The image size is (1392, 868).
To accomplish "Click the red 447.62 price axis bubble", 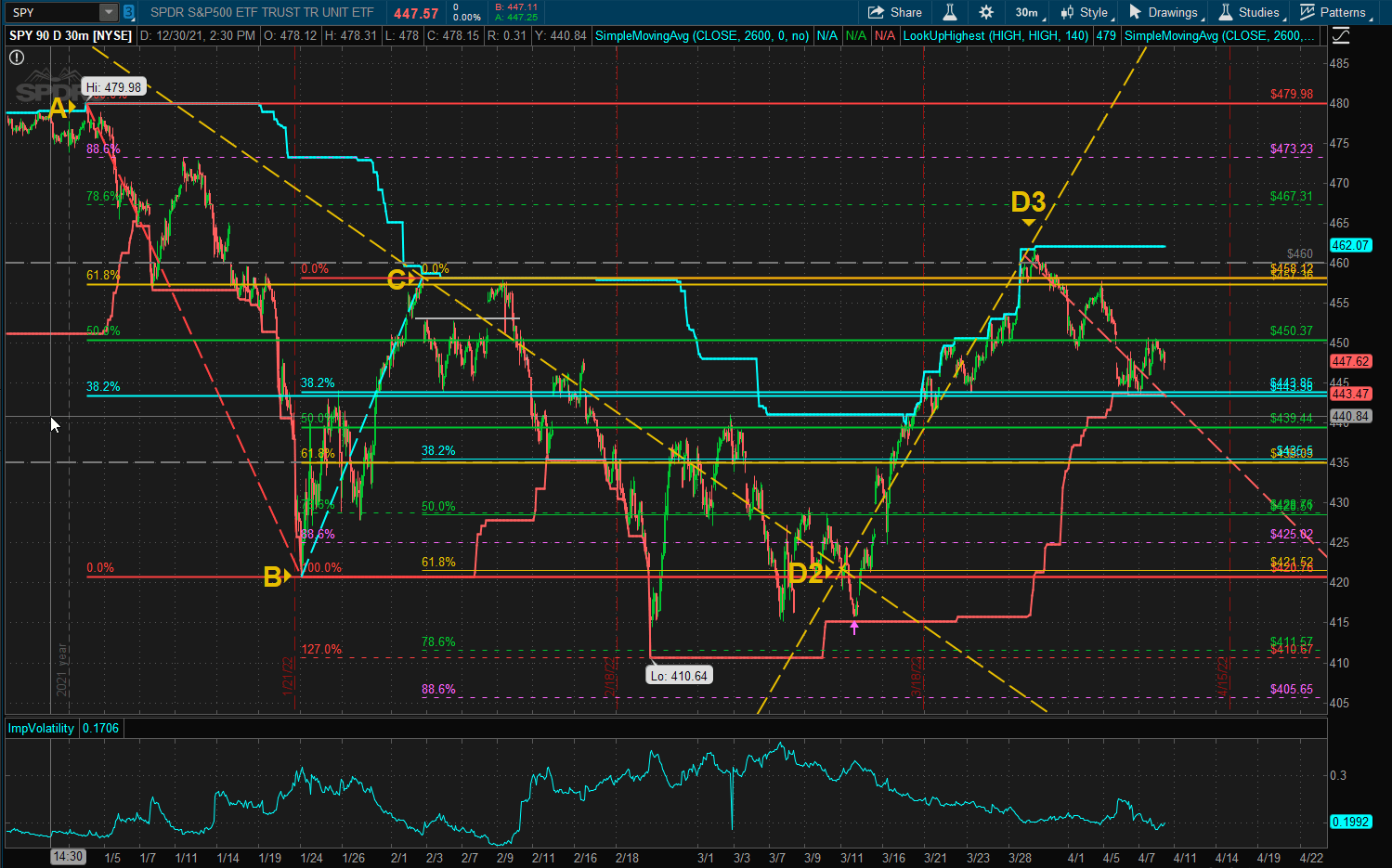I will 1350,361.
